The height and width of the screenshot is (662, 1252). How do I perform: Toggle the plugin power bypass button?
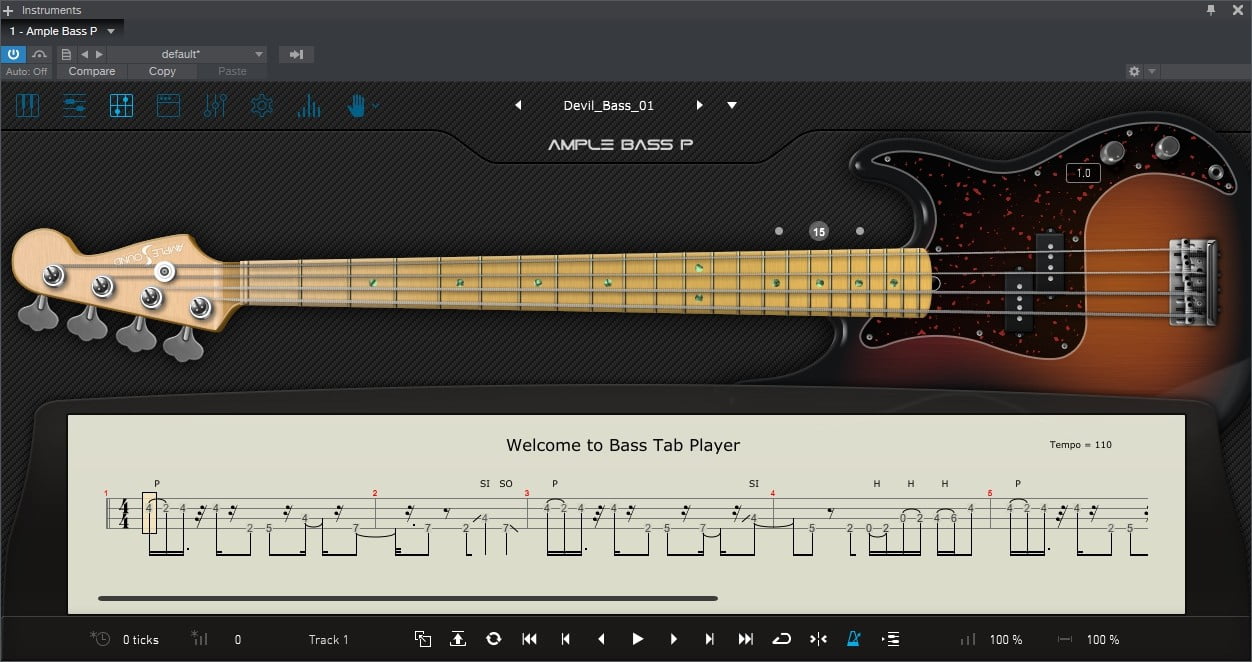coord(13,54)
